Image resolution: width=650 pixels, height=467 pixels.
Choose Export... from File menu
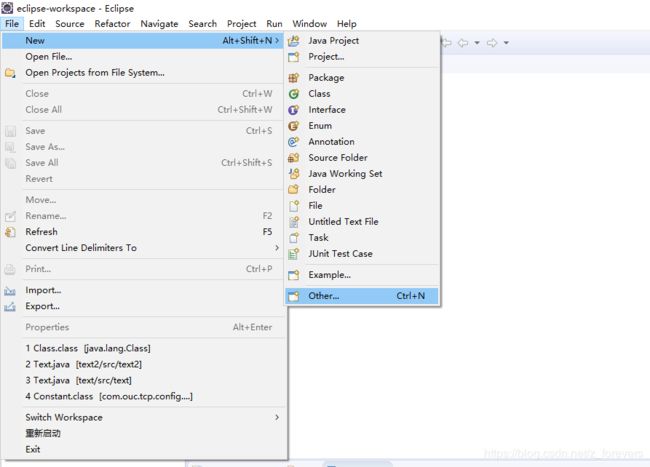[143, 306]
